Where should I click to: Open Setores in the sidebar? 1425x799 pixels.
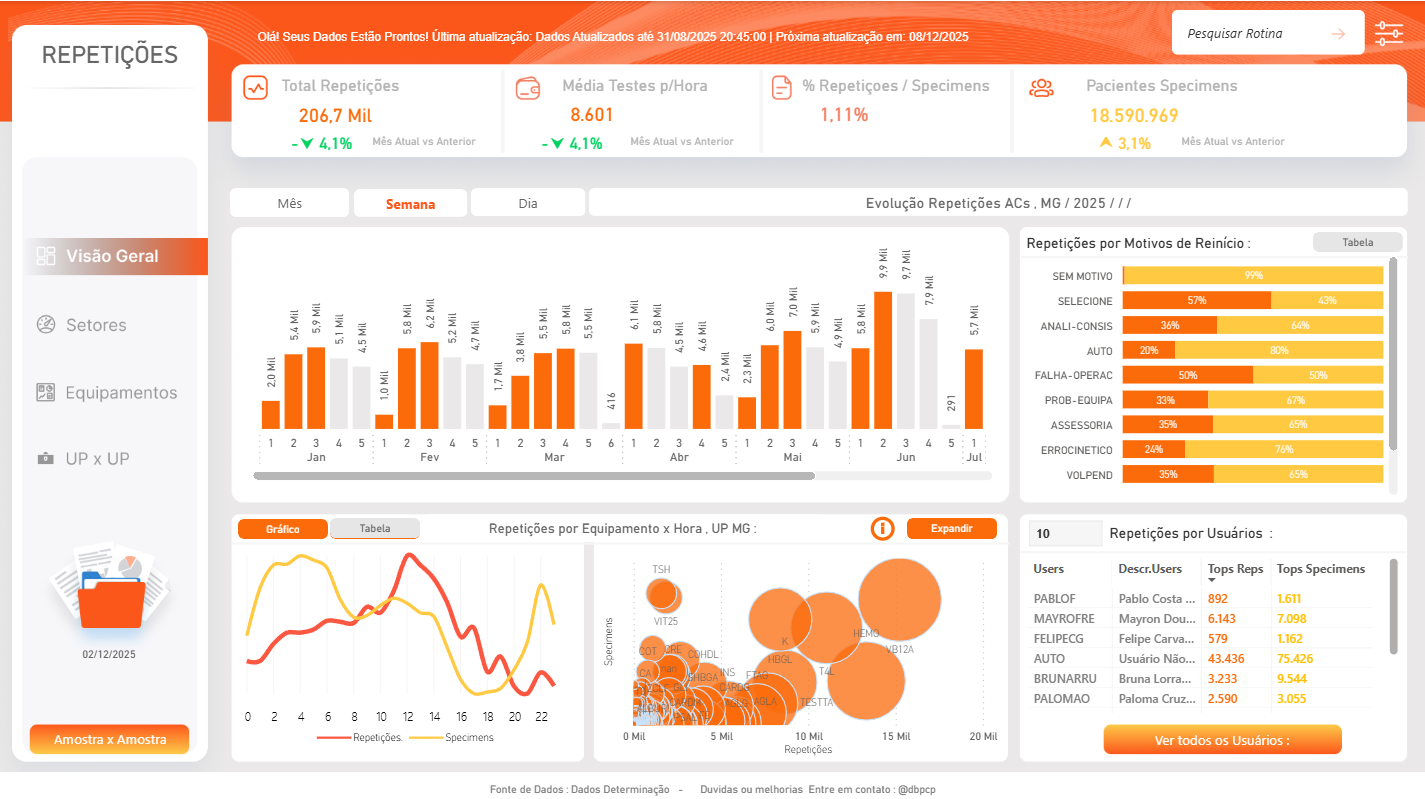pos(96,325)
